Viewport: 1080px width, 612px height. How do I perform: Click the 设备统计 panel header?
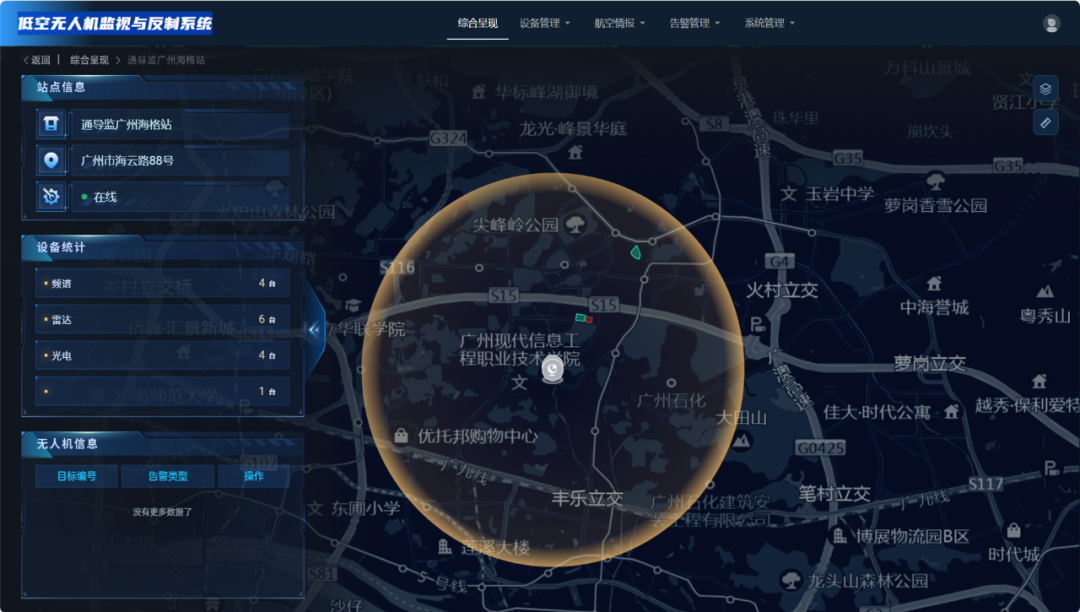pyautogui.click(x=163, y=247)
